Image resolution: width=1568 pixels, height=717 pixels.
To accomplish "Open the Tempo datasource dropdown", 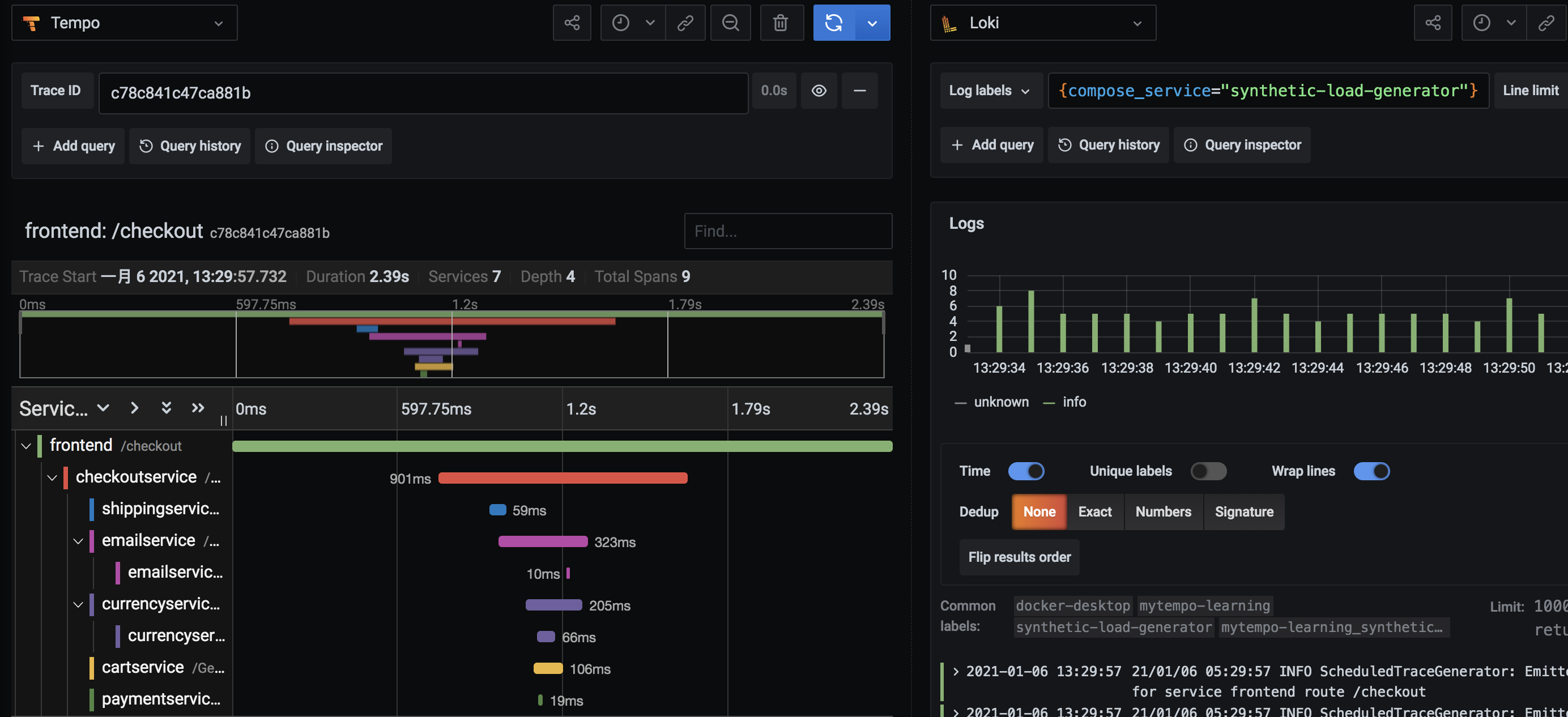I will click(124, 23).
